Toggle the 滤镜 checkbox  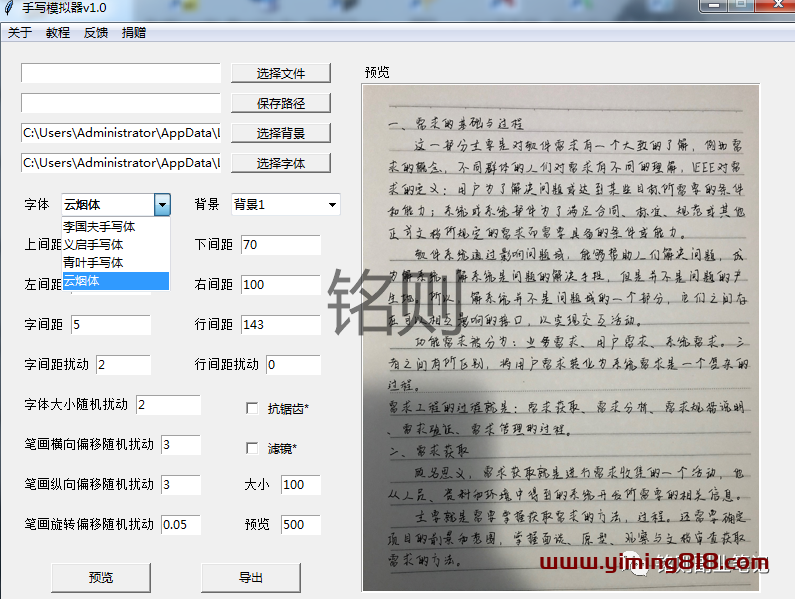click(x=252, y=448)
